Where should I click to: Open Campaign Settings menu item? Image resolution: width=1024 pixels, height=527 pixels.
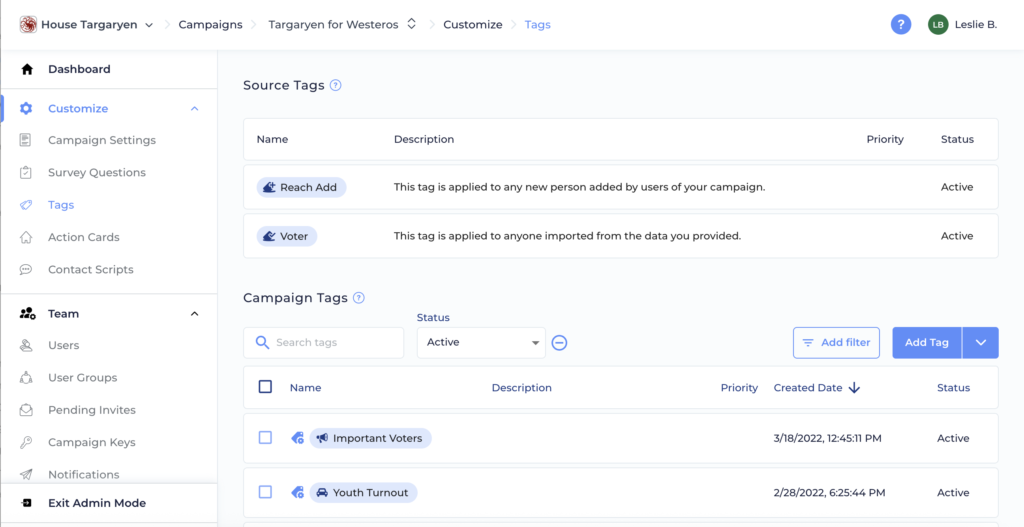click(x=102, y=140)
